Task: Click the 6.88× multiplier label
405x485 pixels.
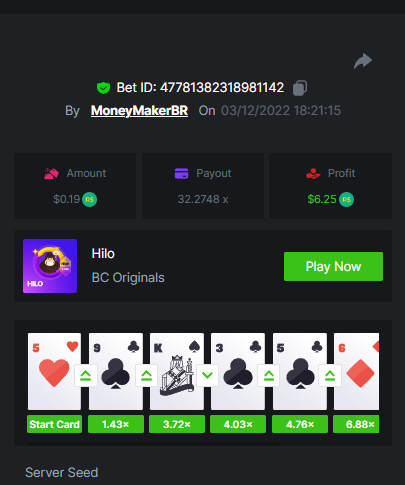Action: [x=356, y=424]
